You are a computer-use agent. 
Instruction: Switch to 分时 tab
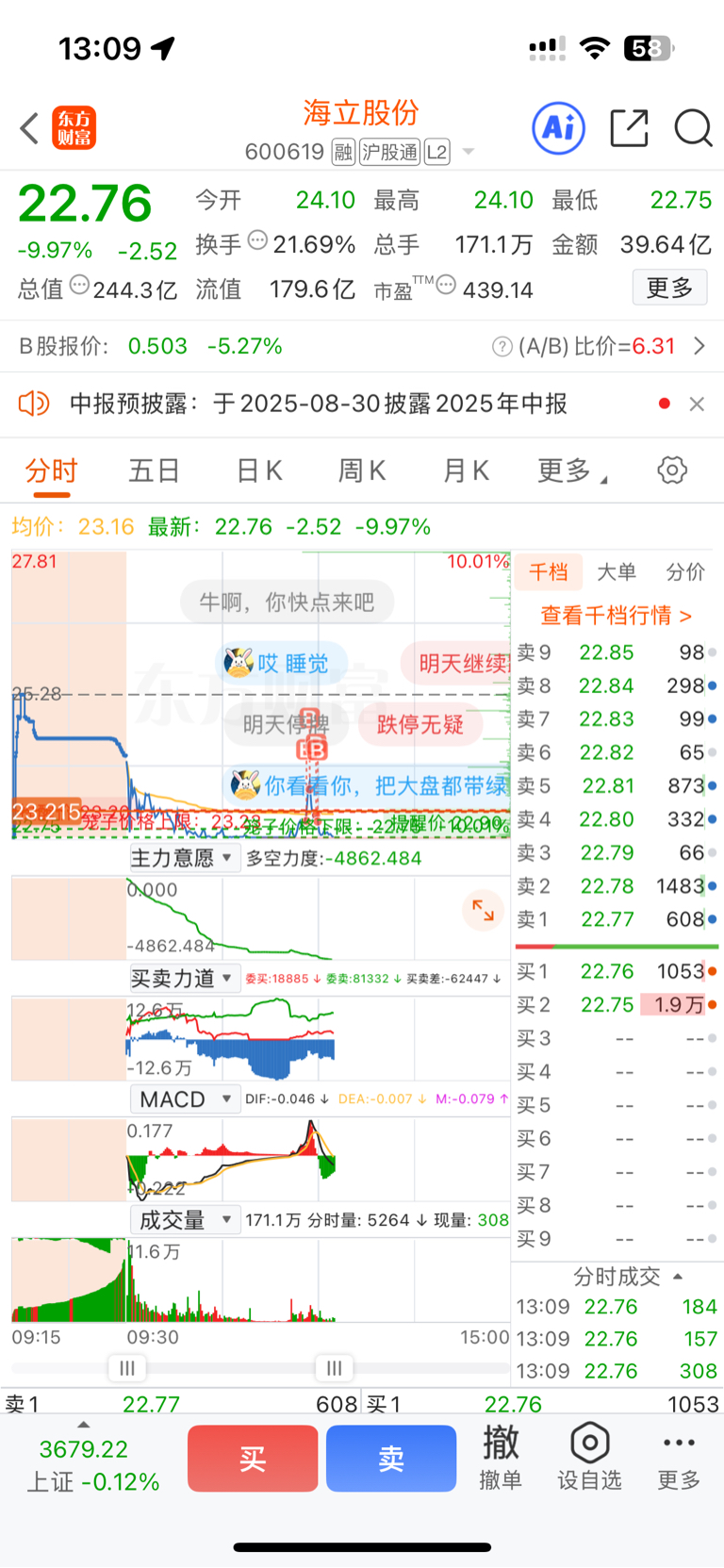pos(51,470)
